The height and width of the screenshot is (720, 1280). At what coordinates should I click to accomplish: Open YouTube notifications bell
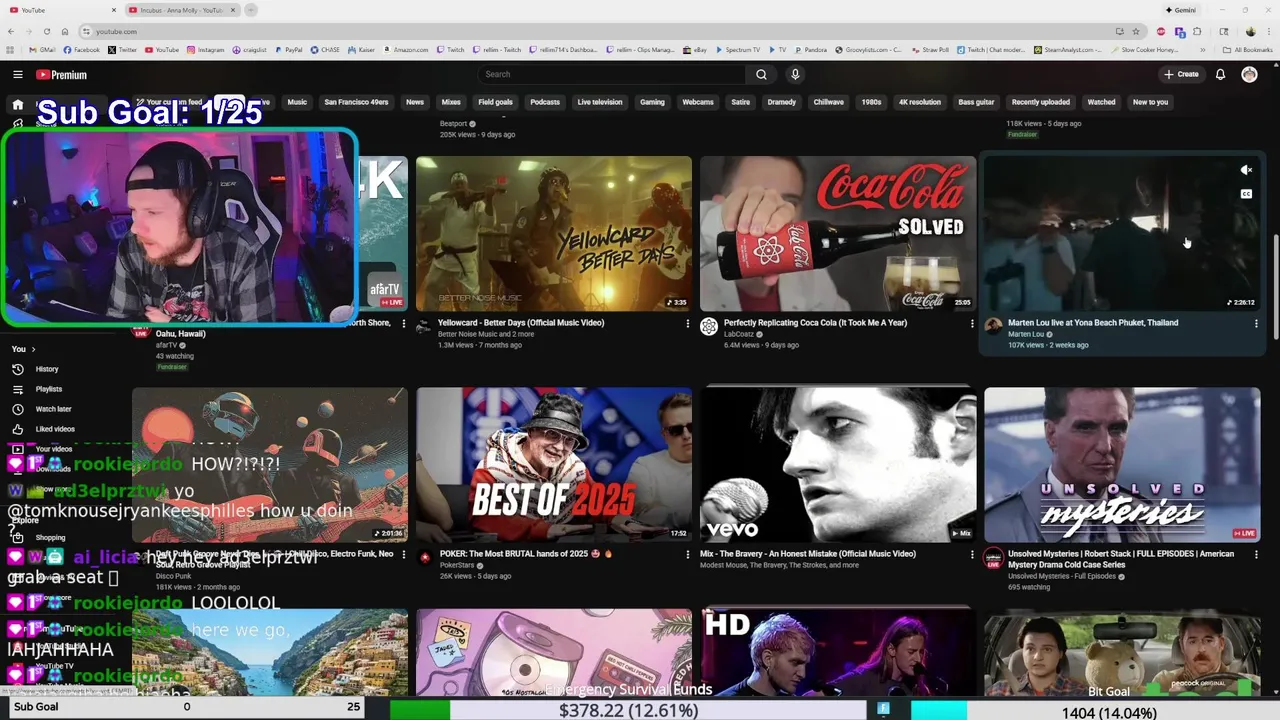1220,74
